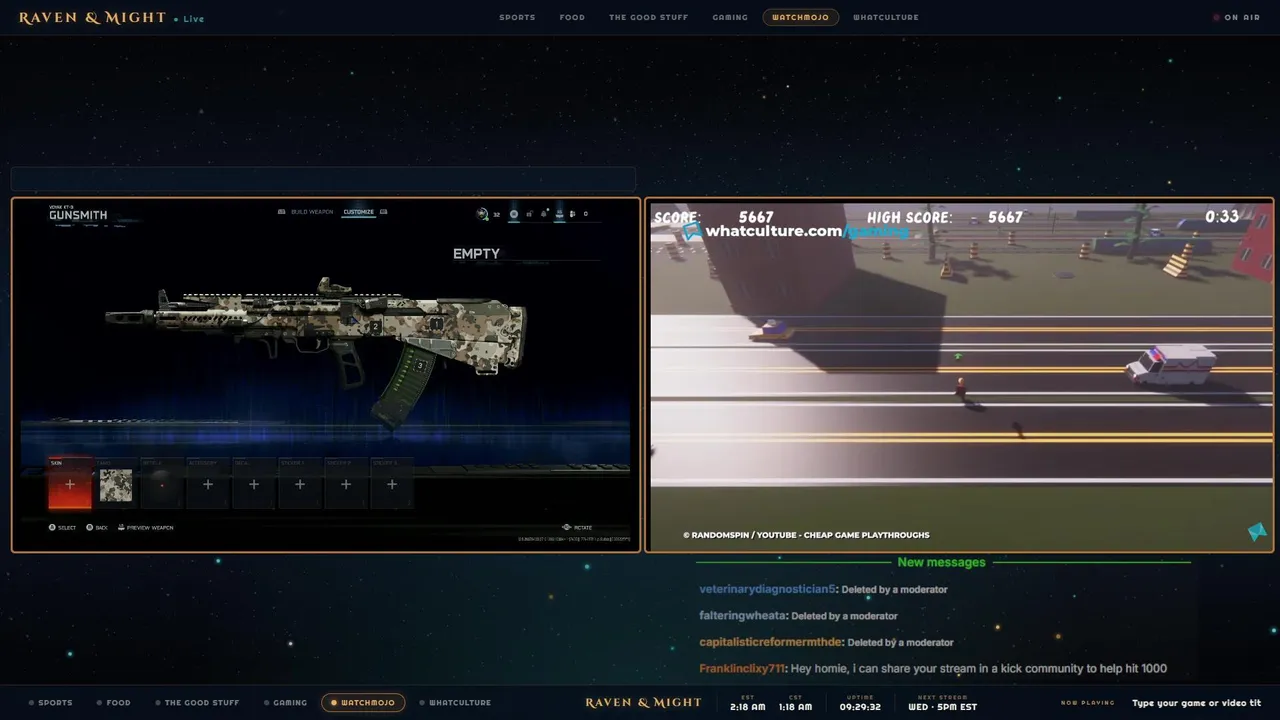Click the empty banner field above videos
Image resolution: width=1280 pixels, height=720 pixels.
pos(323,179)
